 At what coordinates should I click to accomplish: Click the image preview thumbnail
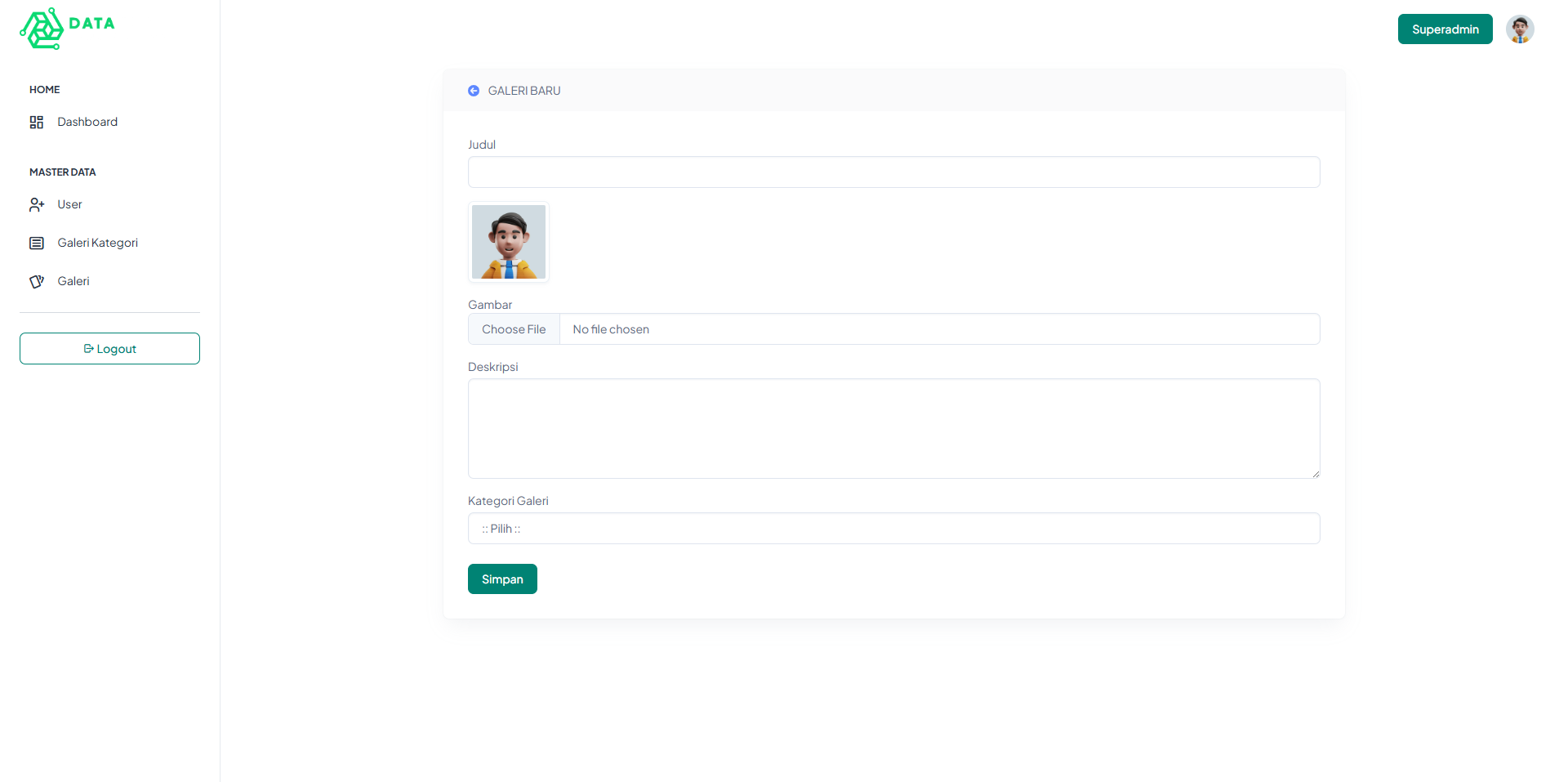pos(509,242)
